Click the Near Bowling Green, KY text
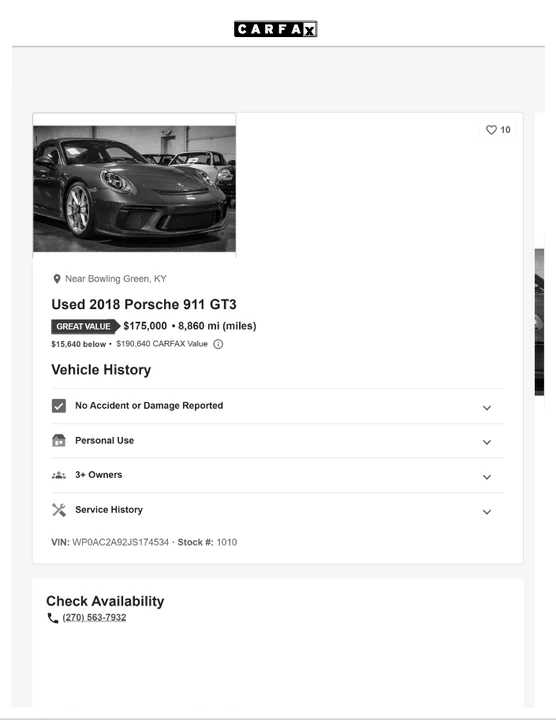Viewport: 556px width, 720px height. coord(116,279)
